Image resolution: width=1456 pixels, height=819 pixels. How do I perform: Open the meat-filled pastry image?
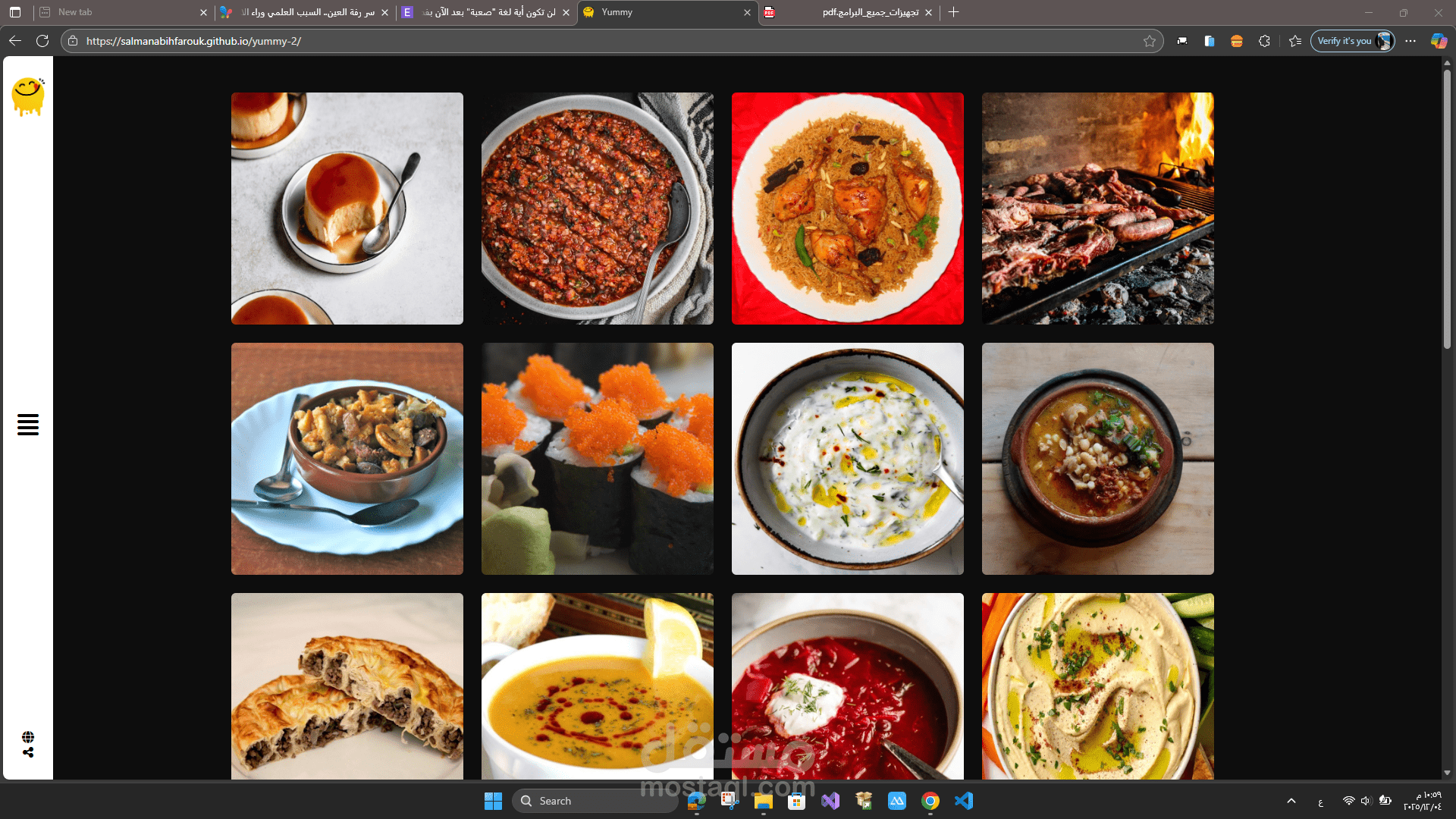347,686
